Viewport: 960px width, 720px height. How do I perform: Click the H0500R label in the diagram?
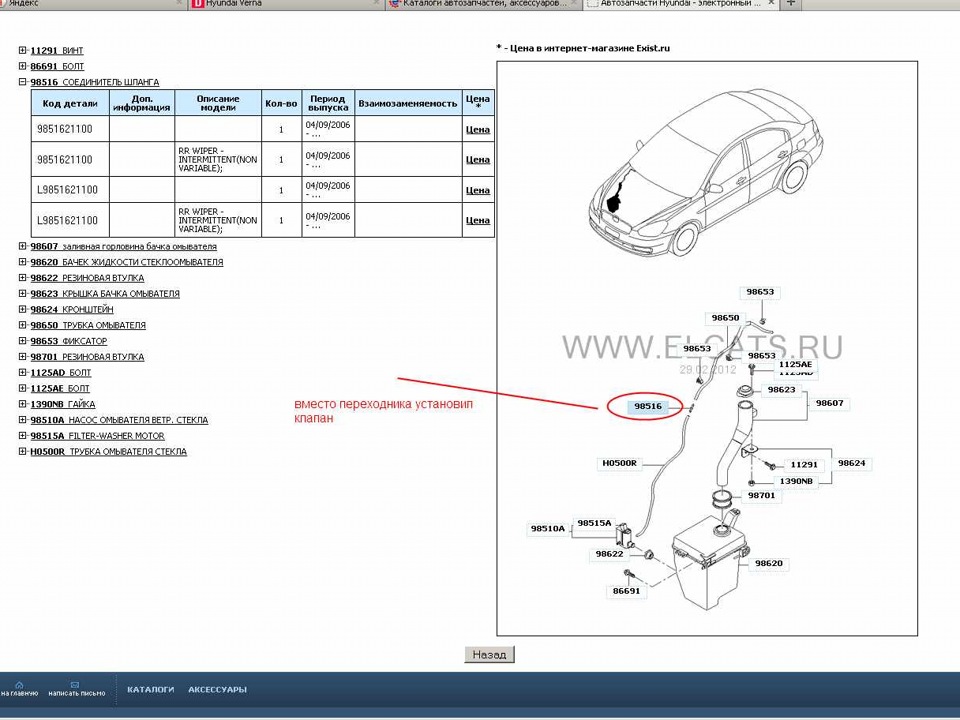[618, 463]
